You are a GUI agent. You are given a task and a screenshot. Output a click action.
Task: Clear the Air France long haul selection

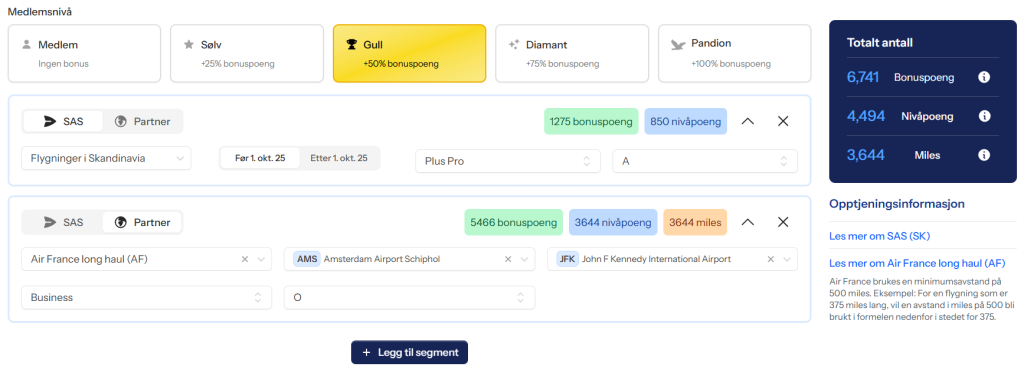[x=245, y=259]
